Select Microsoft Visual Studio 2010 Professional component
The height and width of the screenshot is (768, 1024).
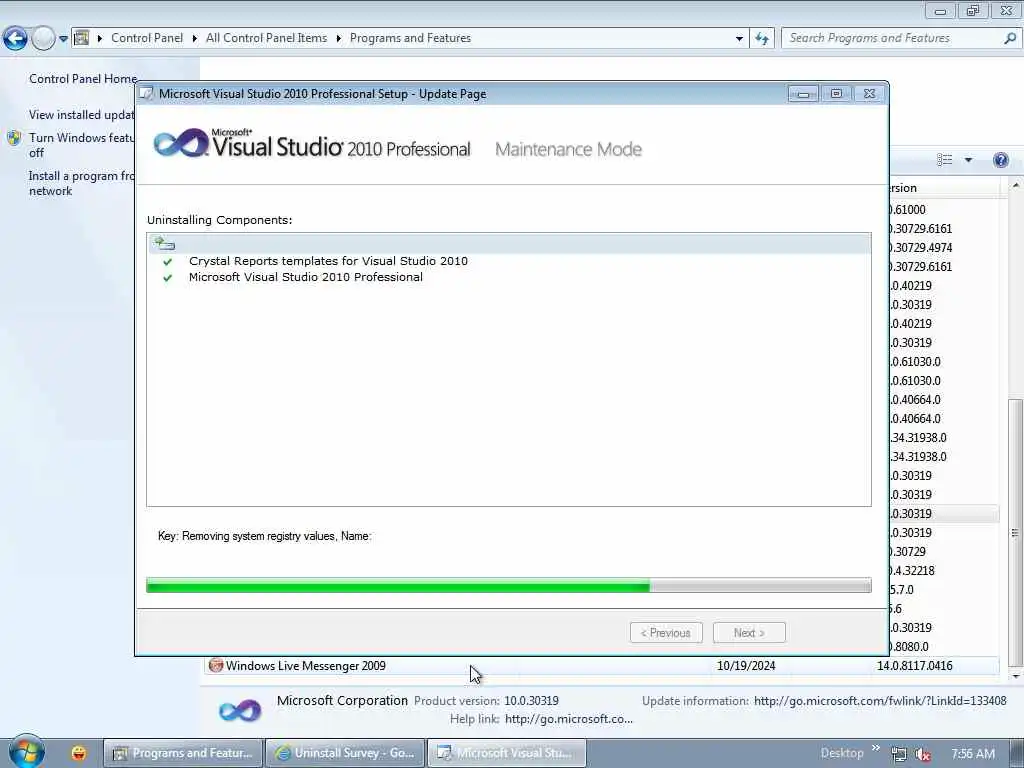(306, 277)
